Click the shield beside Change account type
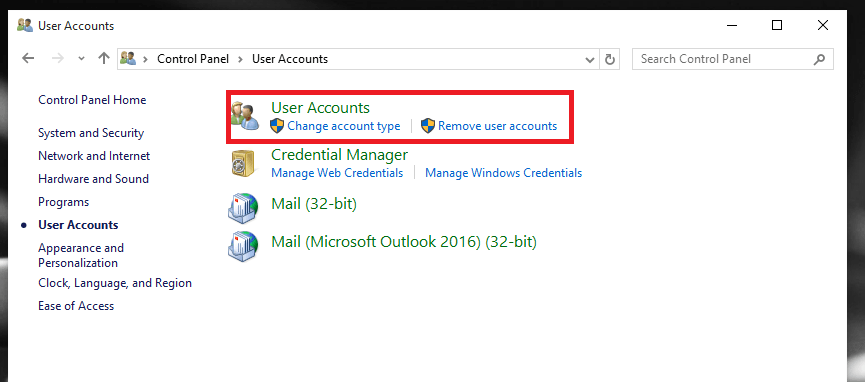 277,126
